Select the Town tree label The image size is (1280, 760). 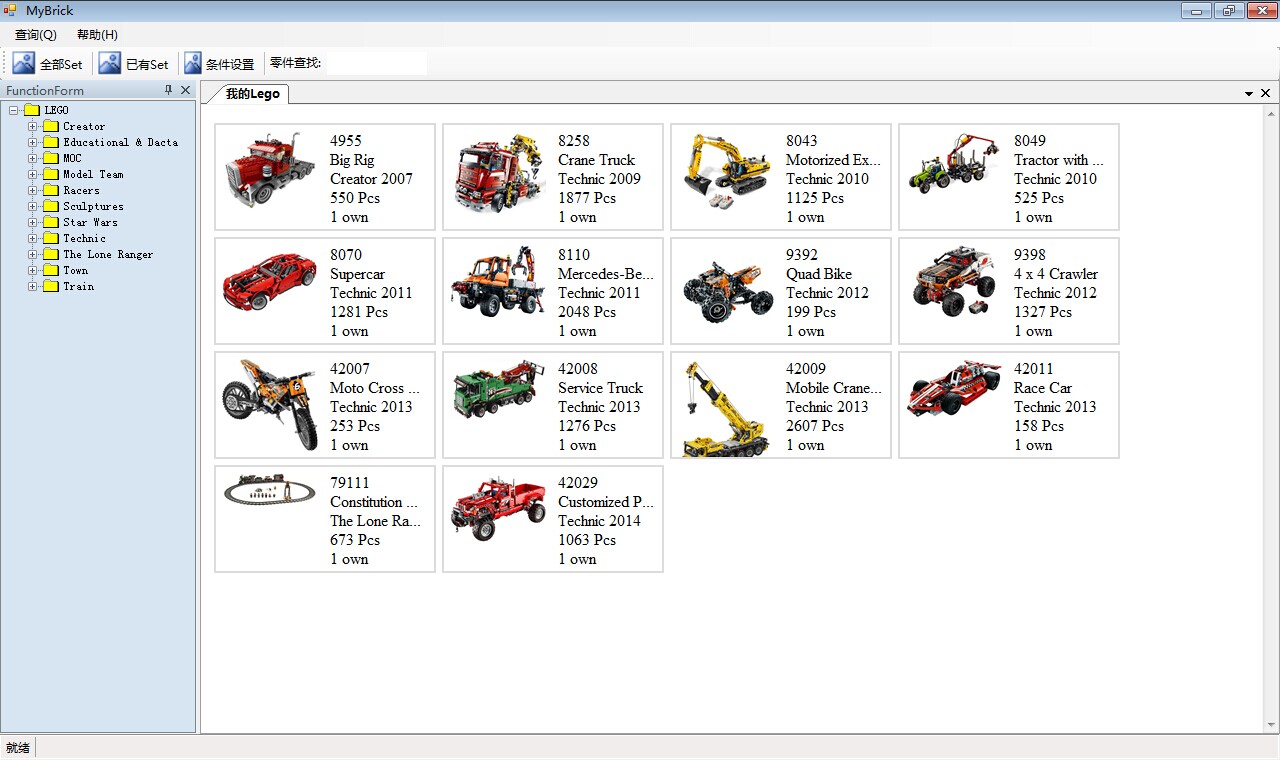(76, 270)
